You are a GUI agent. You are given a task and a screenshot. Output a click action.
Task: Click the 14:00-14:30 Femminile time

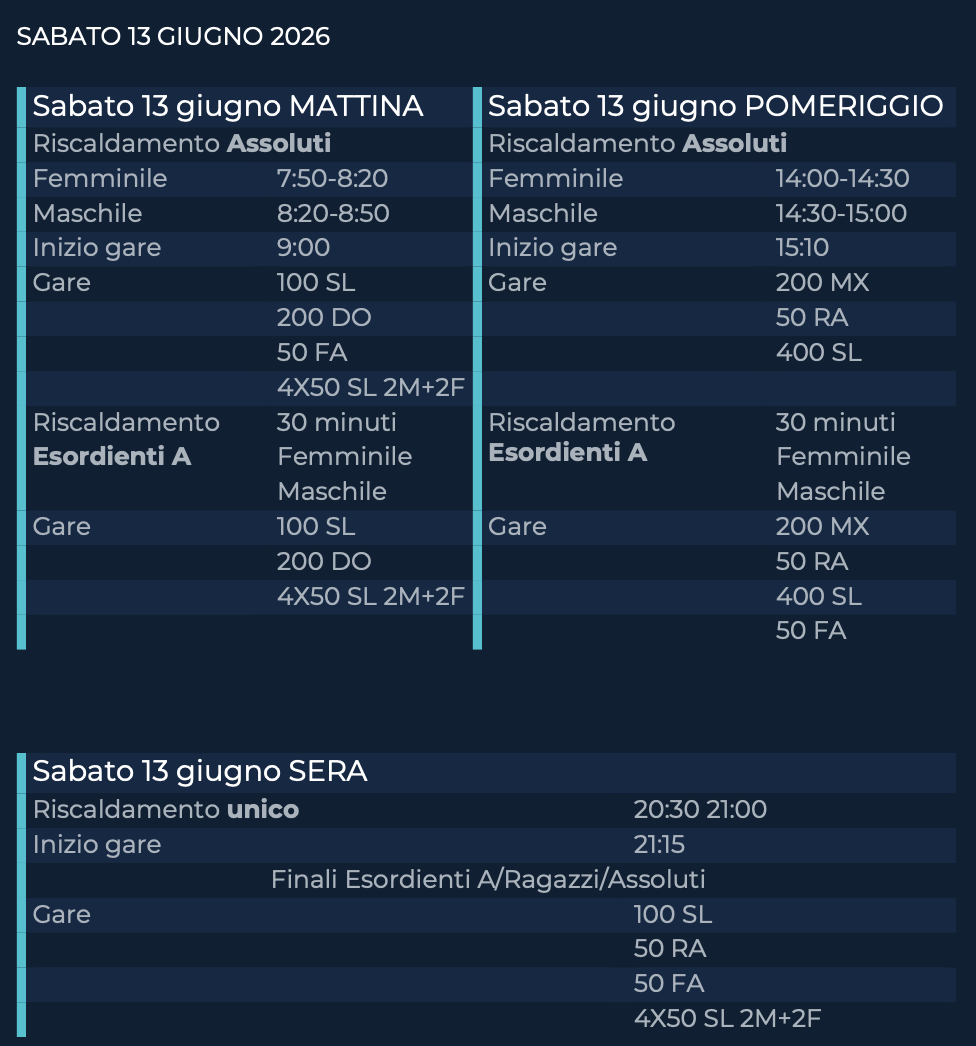pyautogui.click(x=842, y=179)
